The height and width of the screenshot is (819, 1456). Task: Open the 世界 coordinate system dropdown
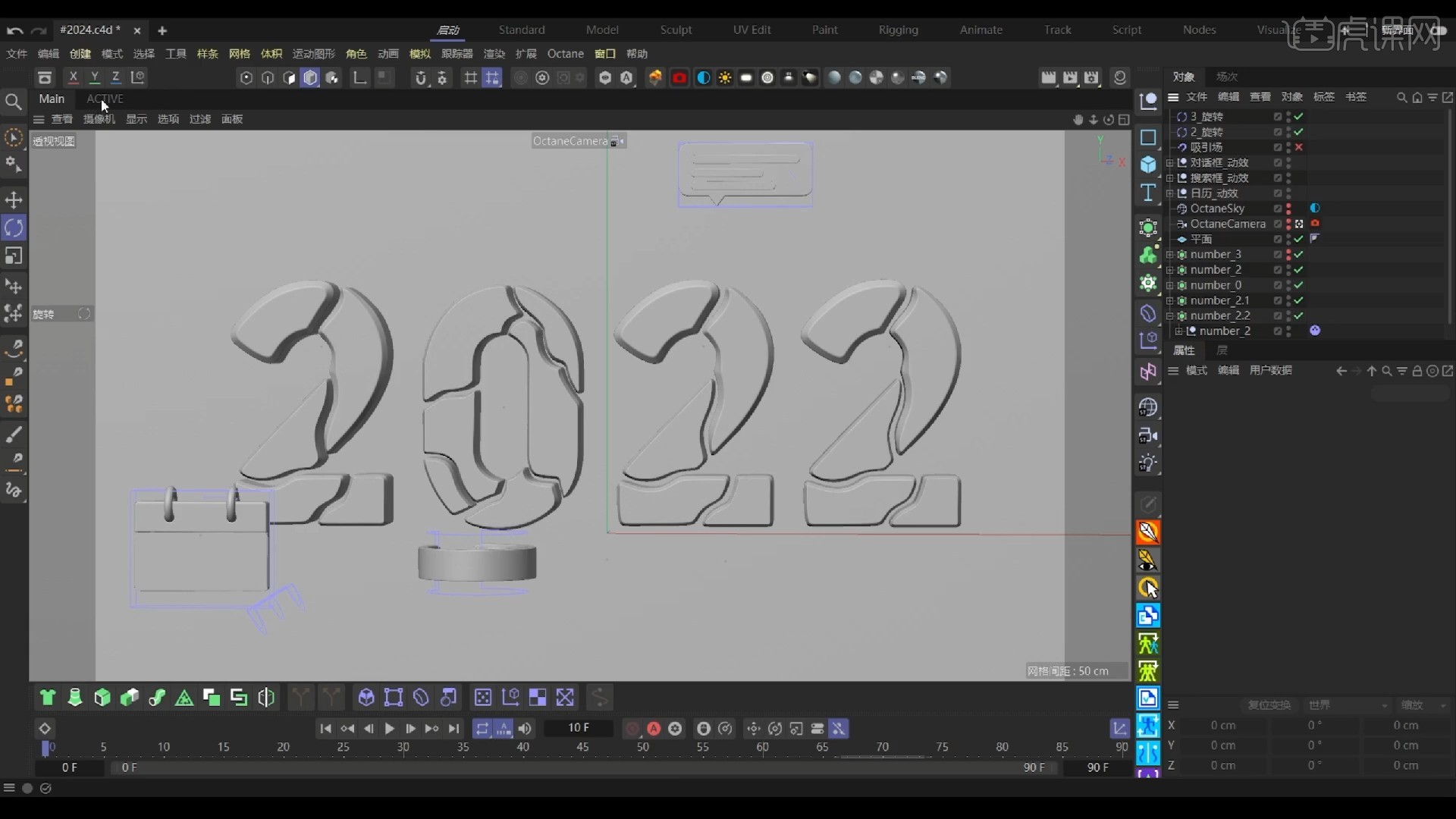1348,705
